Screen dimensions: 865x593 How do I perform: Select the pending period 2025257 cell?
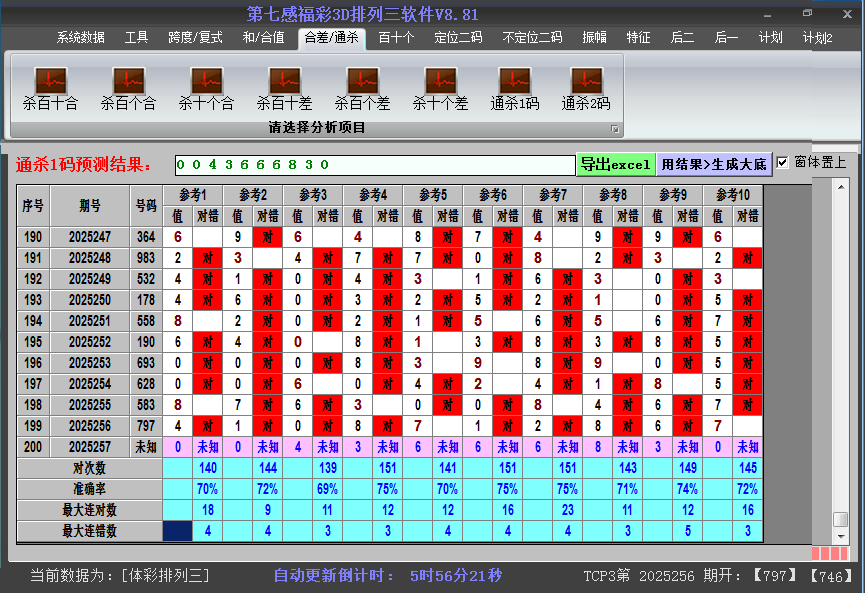pyautogui.click(x=90, y=447)
